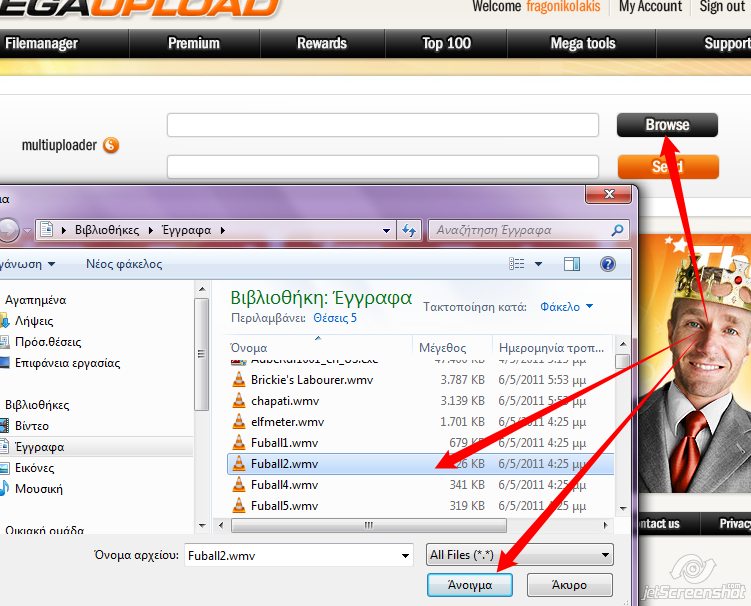Click the Browse button
This screenshot has width=751, height=606.
tap(667, 125)
